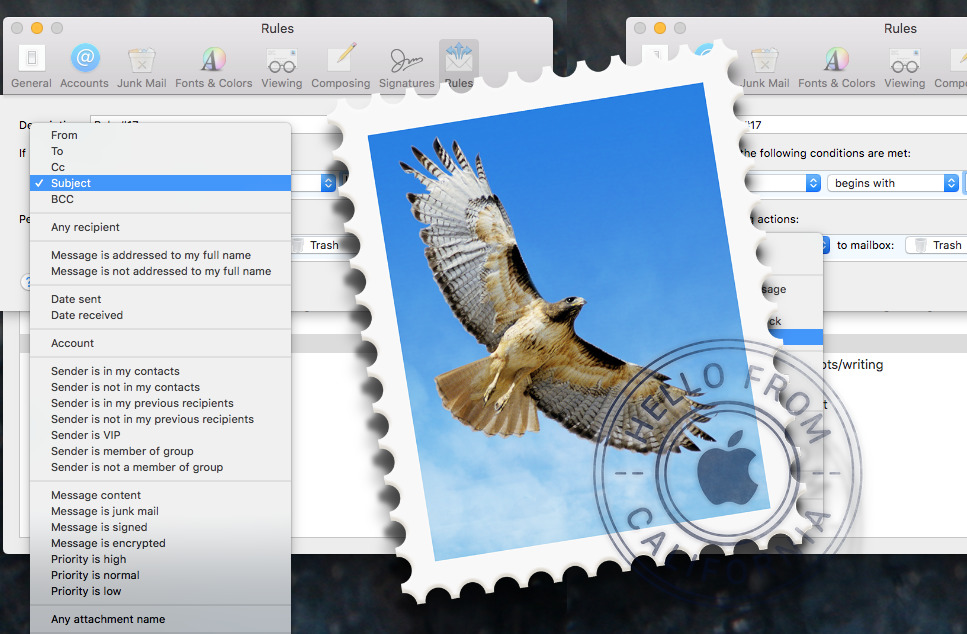967x634 pixels.
Task: Choose Sender is in my previous recipients
Action: click(160, 403)
